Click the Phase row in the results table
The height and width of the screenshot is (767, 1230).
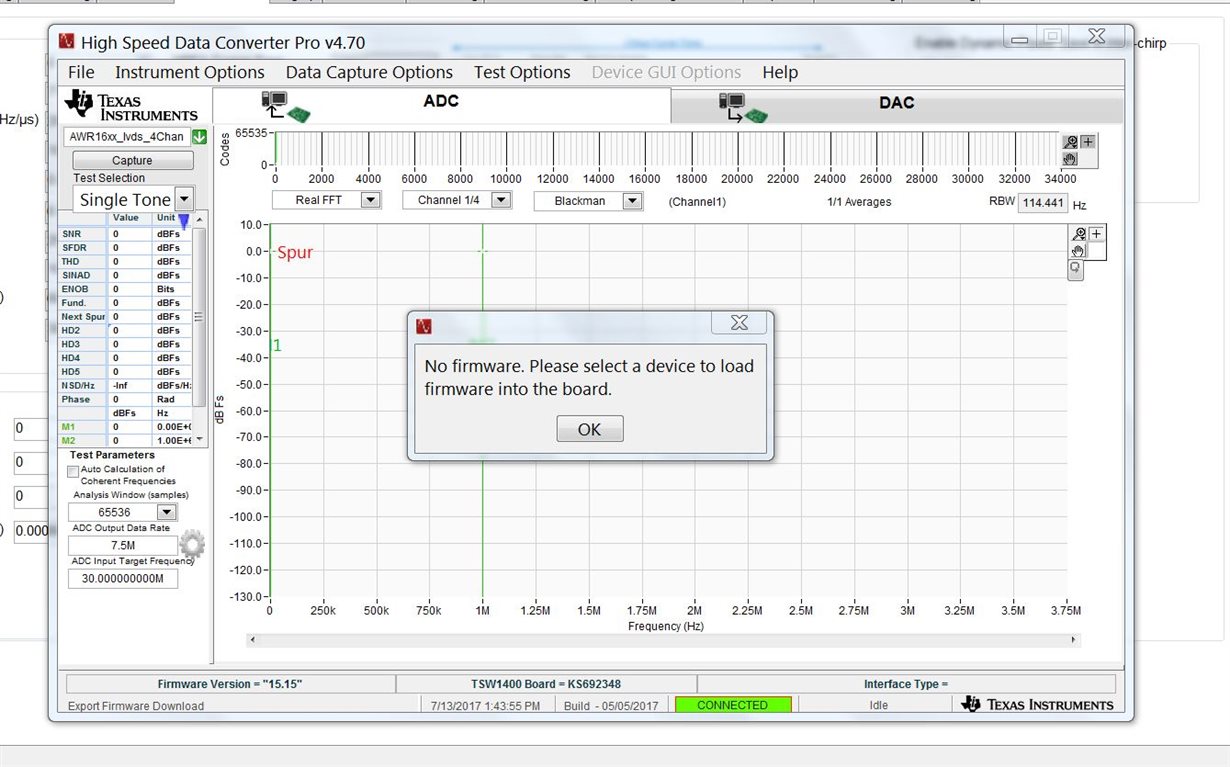pos(125,399)
